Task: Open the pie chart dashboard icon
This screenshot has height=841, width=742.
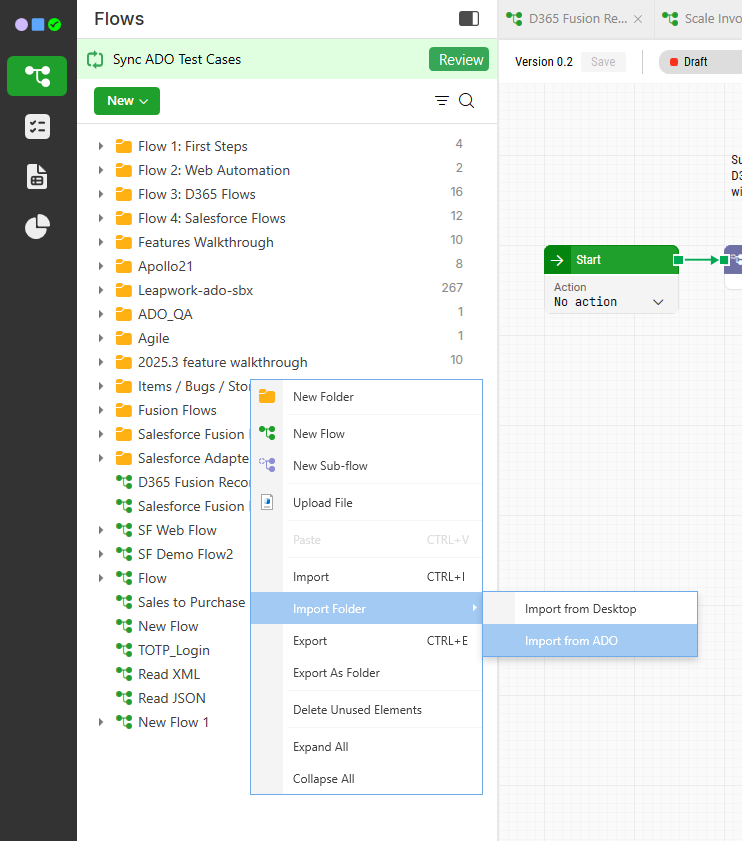Action: tap(37, 227)
